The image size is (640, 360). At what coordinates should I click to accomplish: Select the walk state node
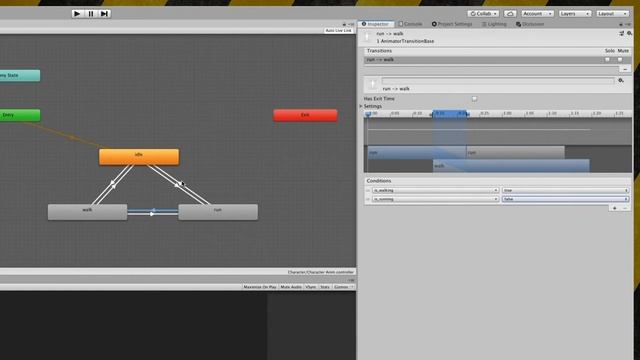click(x=87, y=212)
